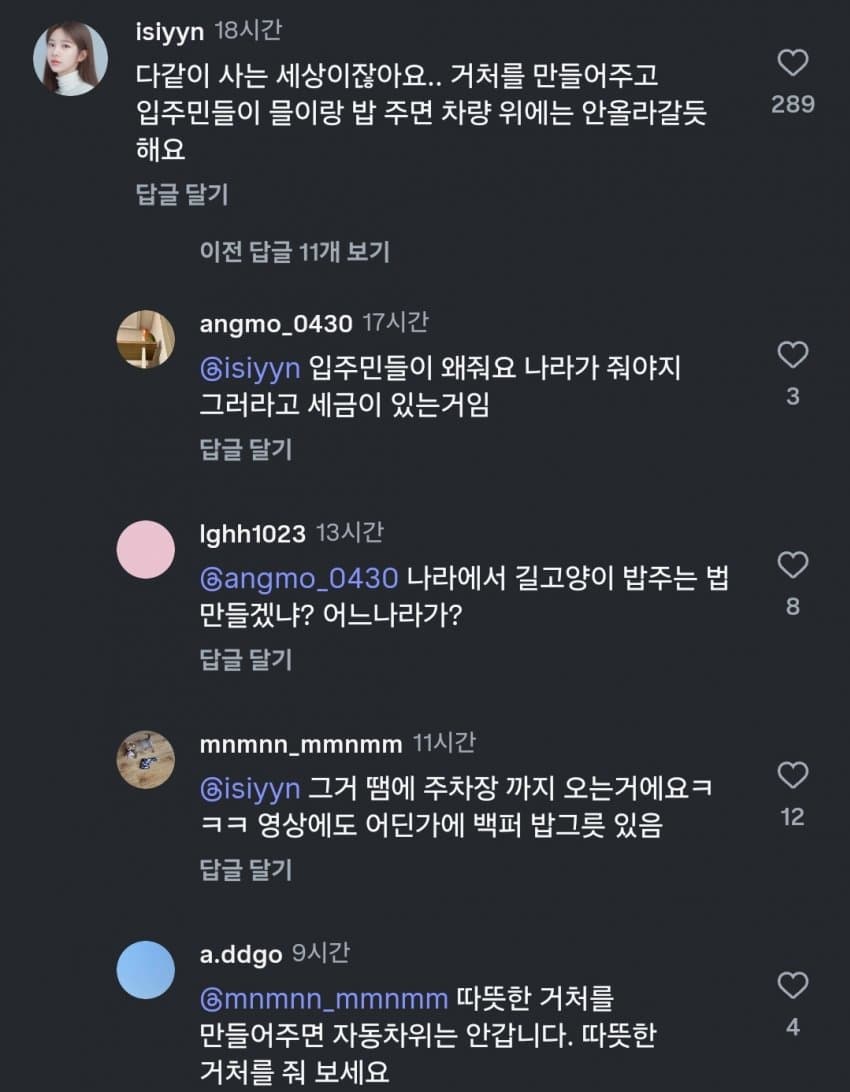Open isiyyn's profile picture

pos(71,56)
